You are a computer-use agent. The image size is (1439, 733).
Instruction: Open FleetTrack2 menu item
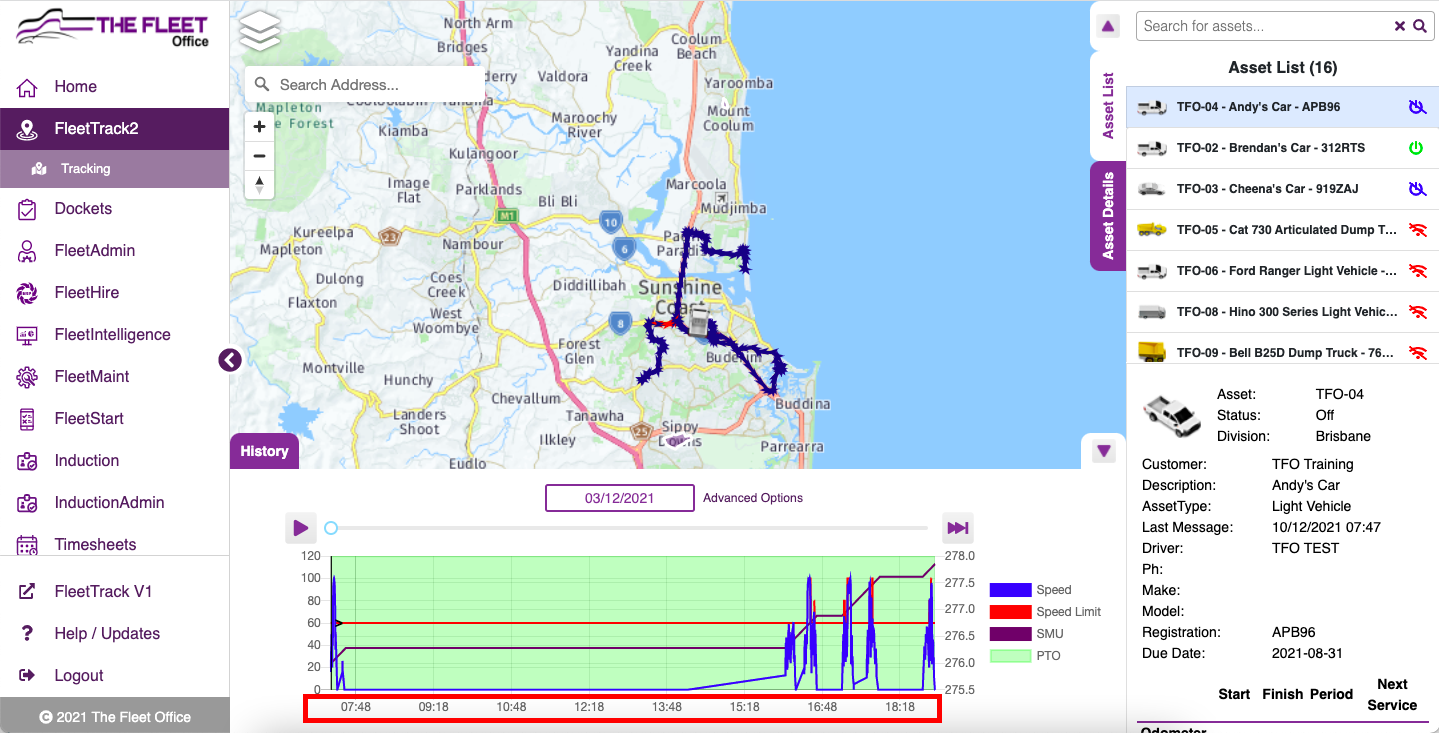coord(114,129)
